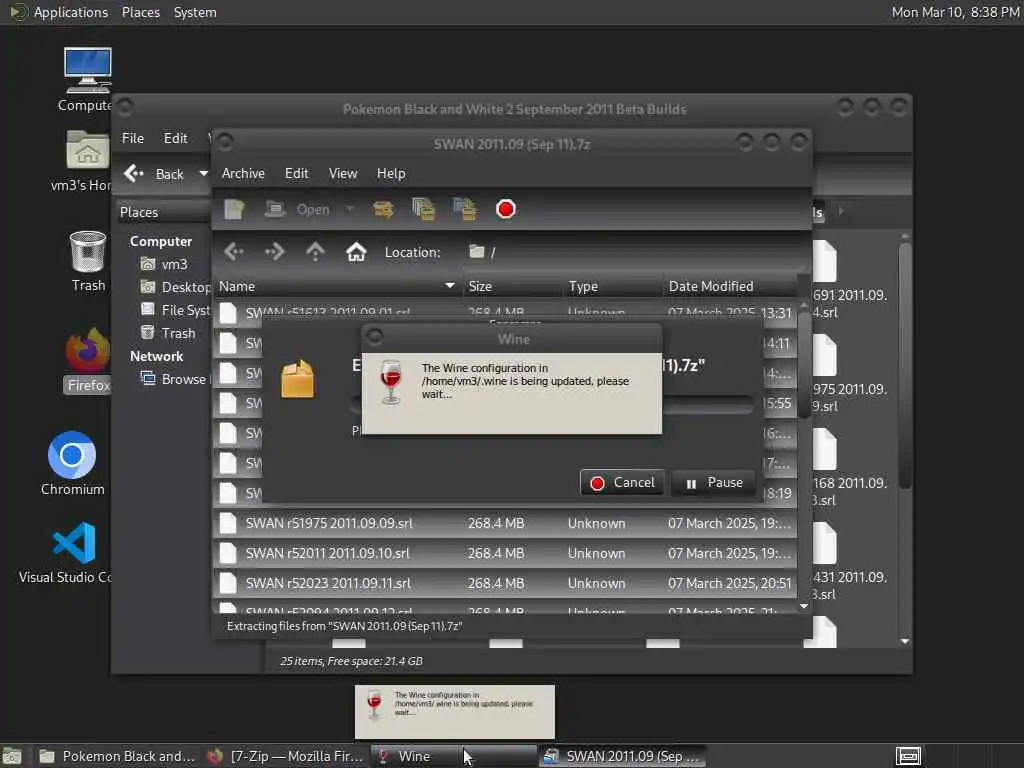This screenshot has height=768, width=1024.
Task: Expand Back history dropdown arrow
Action: point(204,174)
